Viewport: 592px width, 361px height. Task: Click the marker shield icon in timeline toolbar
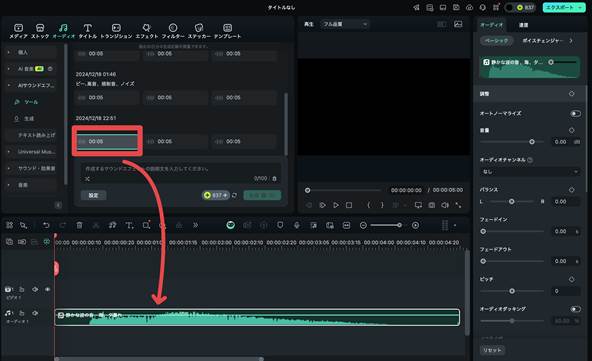point(280,225)
